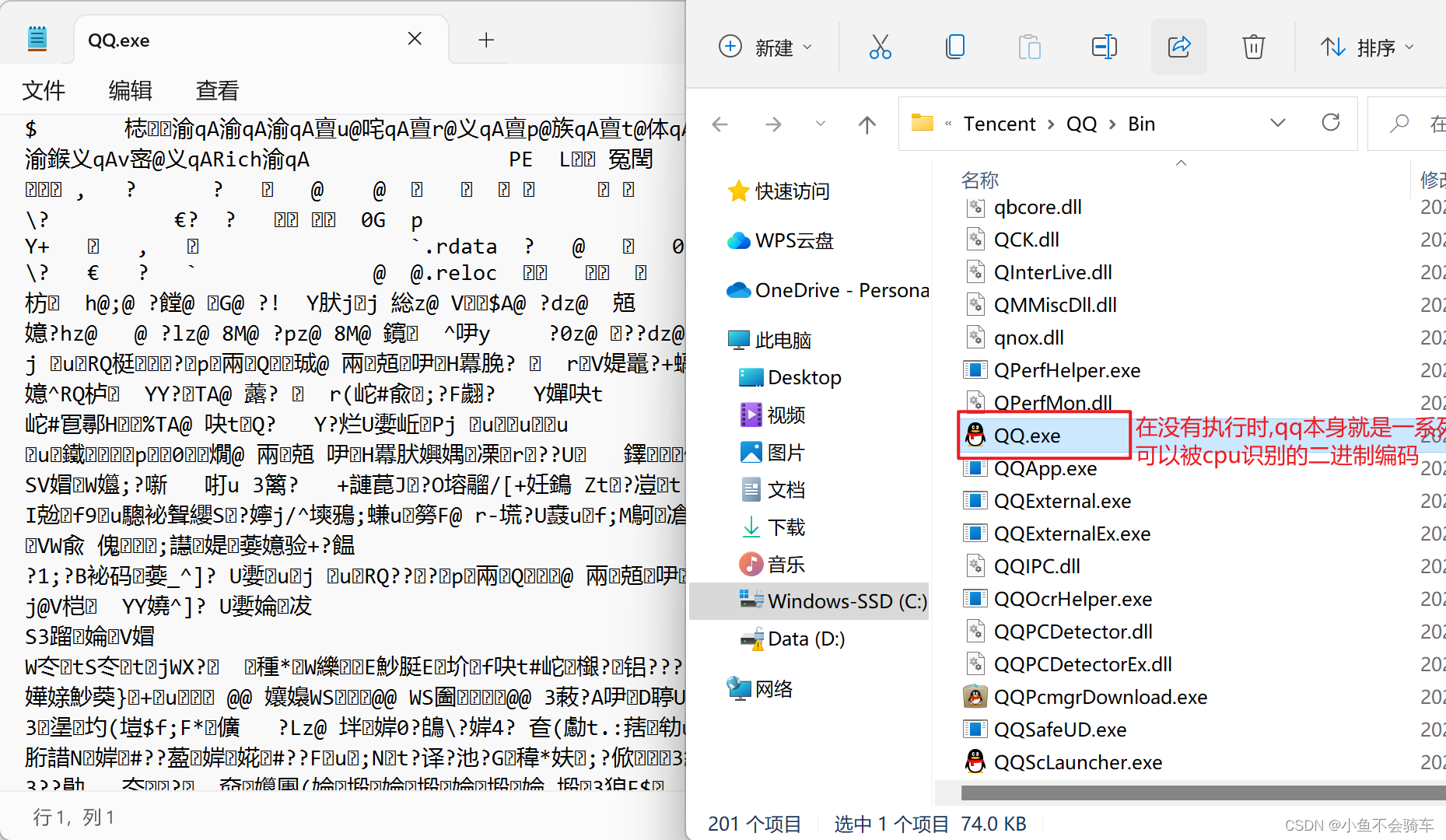This screenshot has width=1446, height=840.
Task: Open 网络 in the sidebar
Action: pyautogui.click(x=760, y=688)
